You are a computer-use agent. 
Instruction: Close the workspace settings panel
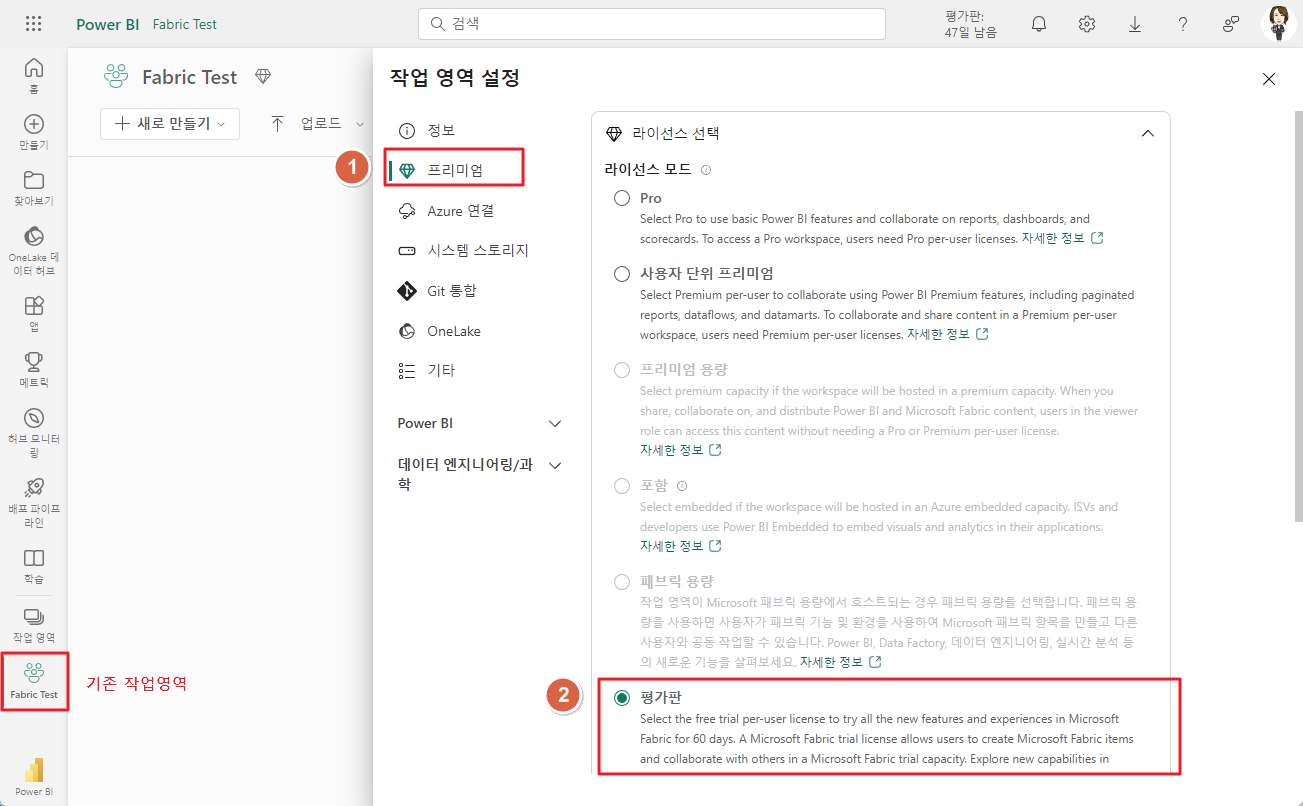tap(1269, 79)
